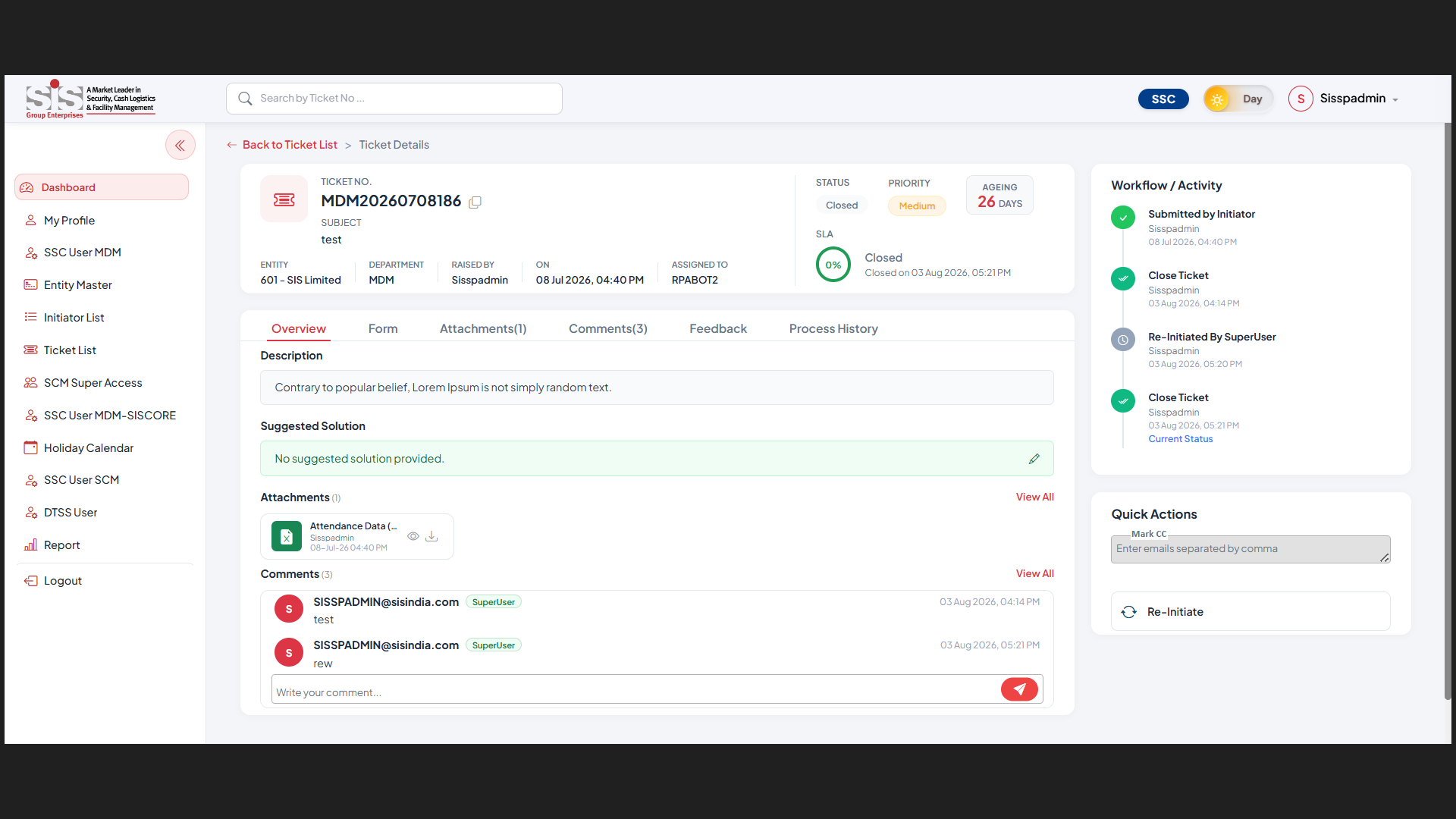The width and height of the screenshot is (1456, 819).
Task: Toggle the Day/Night theme switch
Action: pyautogui.click(x=1238, y=99)
